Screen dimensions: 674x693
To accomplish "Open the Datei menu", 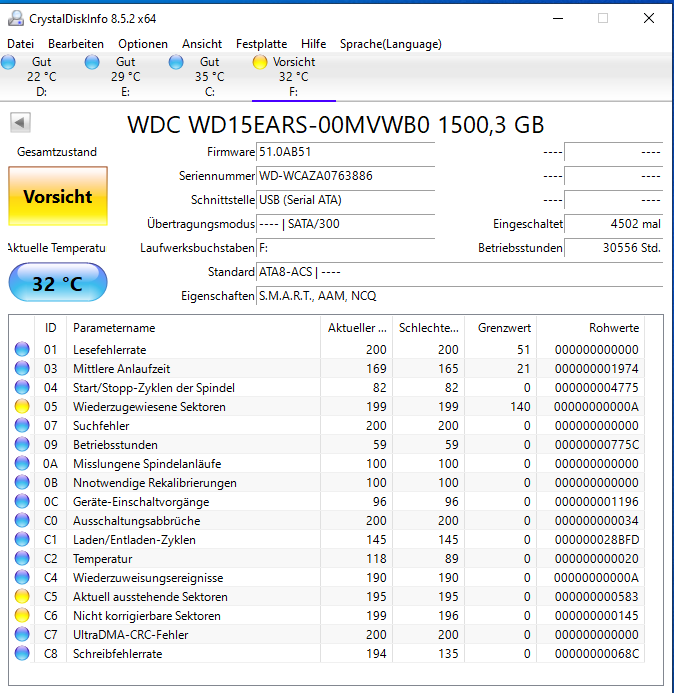I will 20,44.
